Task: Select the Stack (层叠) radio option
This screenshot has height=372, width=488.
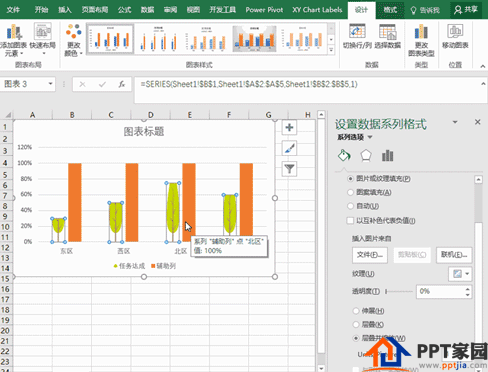Action: (x=356, y=324)
